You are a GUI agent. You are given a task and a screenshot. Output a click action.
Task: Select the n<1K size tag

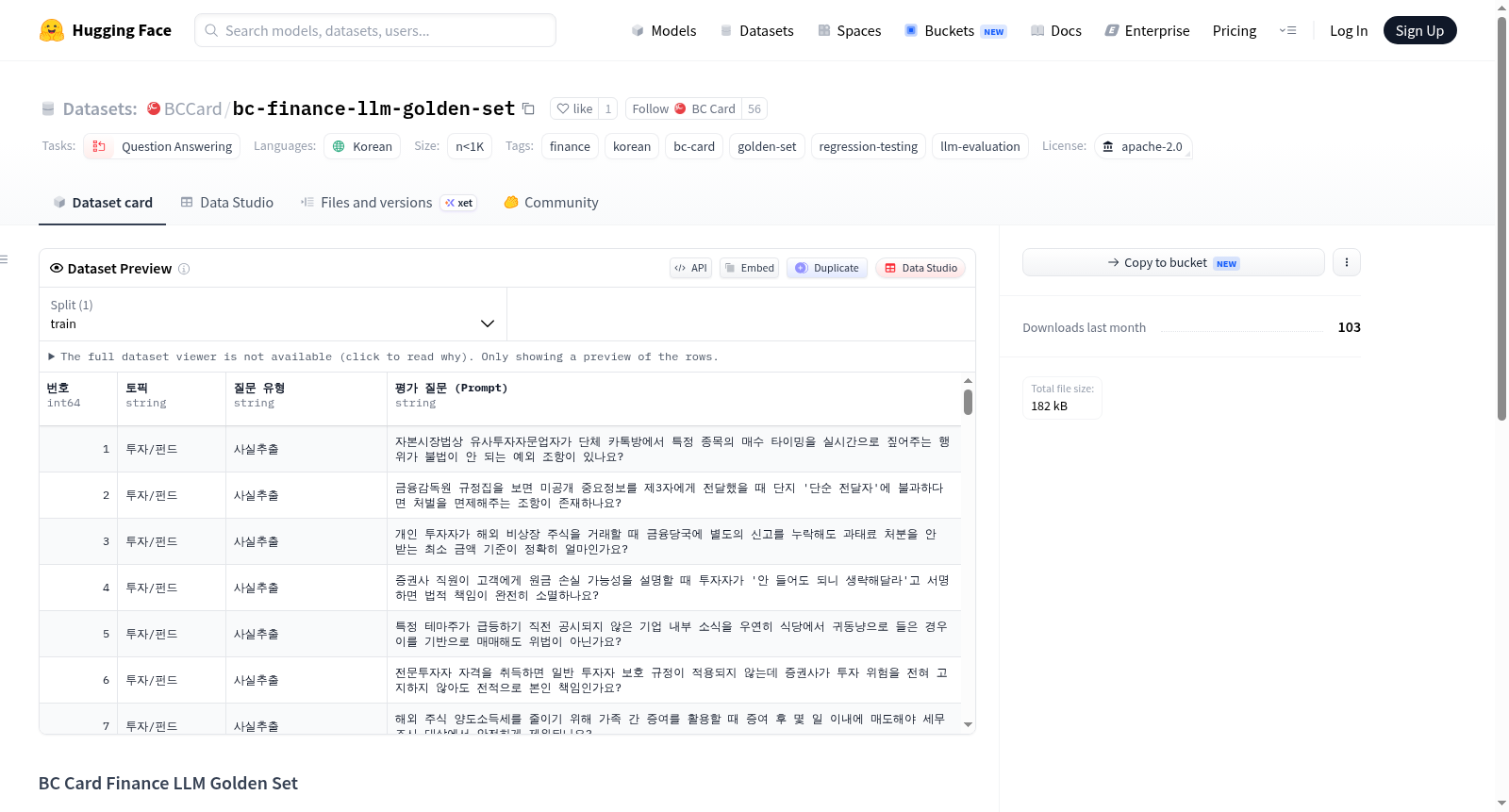(x=470, y=146)
